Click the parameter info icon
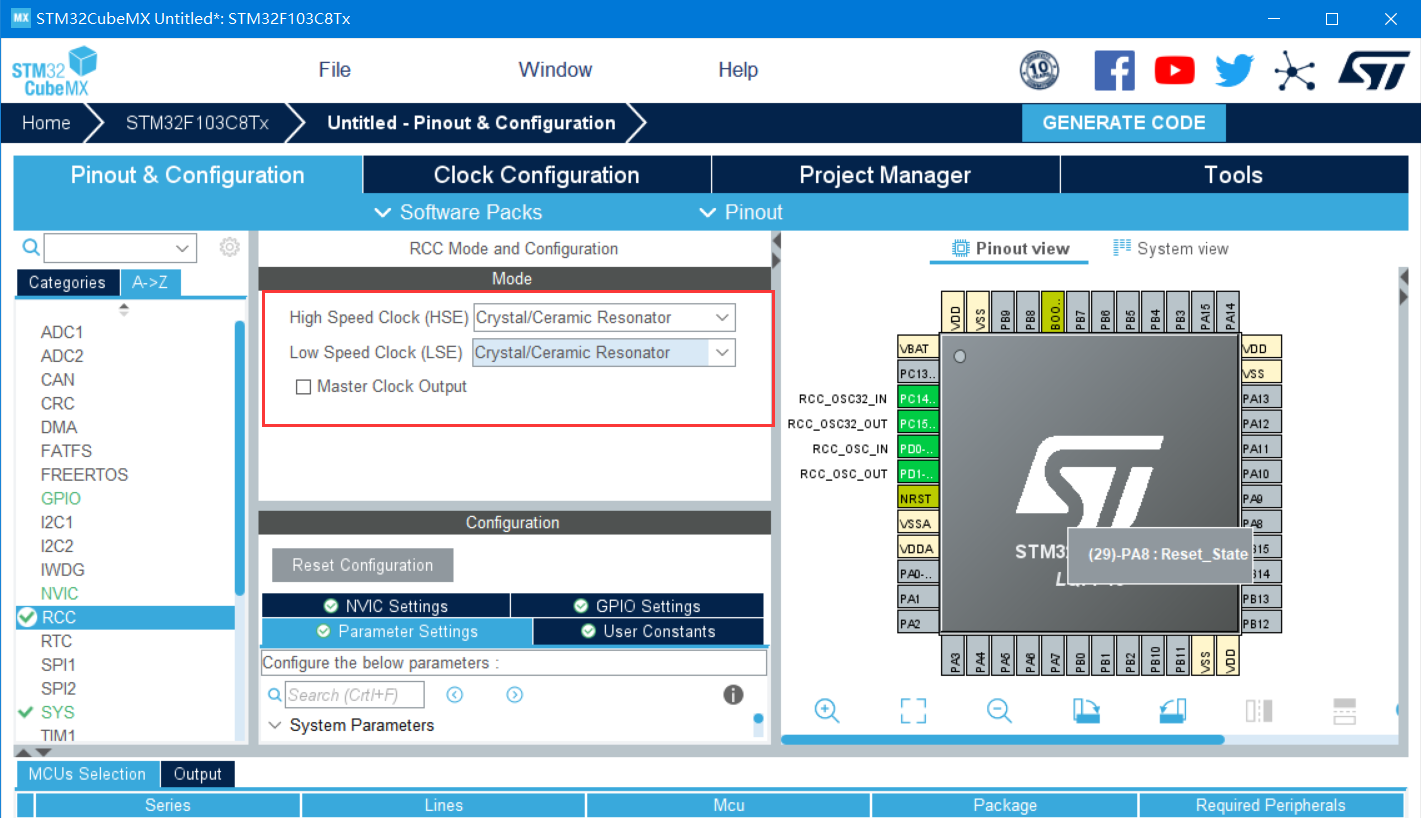The image size is (1421, 818). click(x=733, y=694)
